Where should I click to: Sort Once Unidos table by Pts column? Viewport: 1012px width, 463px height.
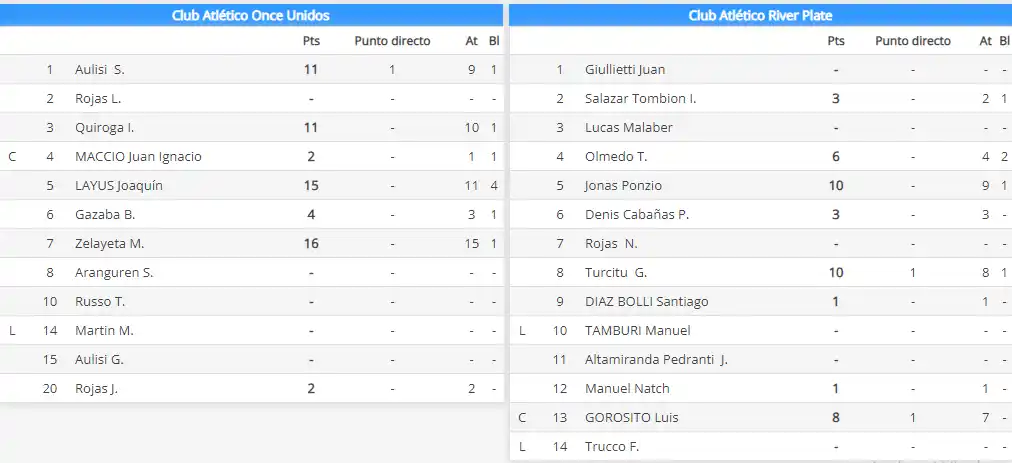311,41
